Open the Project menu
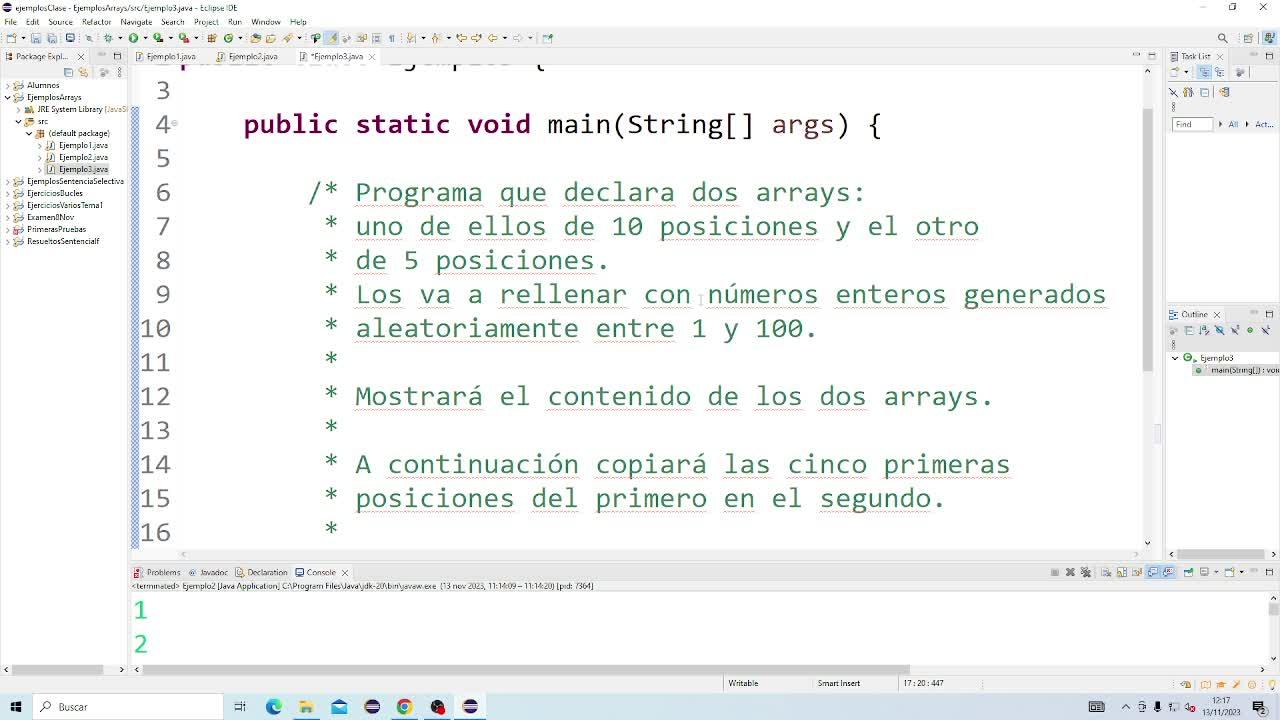 pyautogui.click(x=206, y=21)
